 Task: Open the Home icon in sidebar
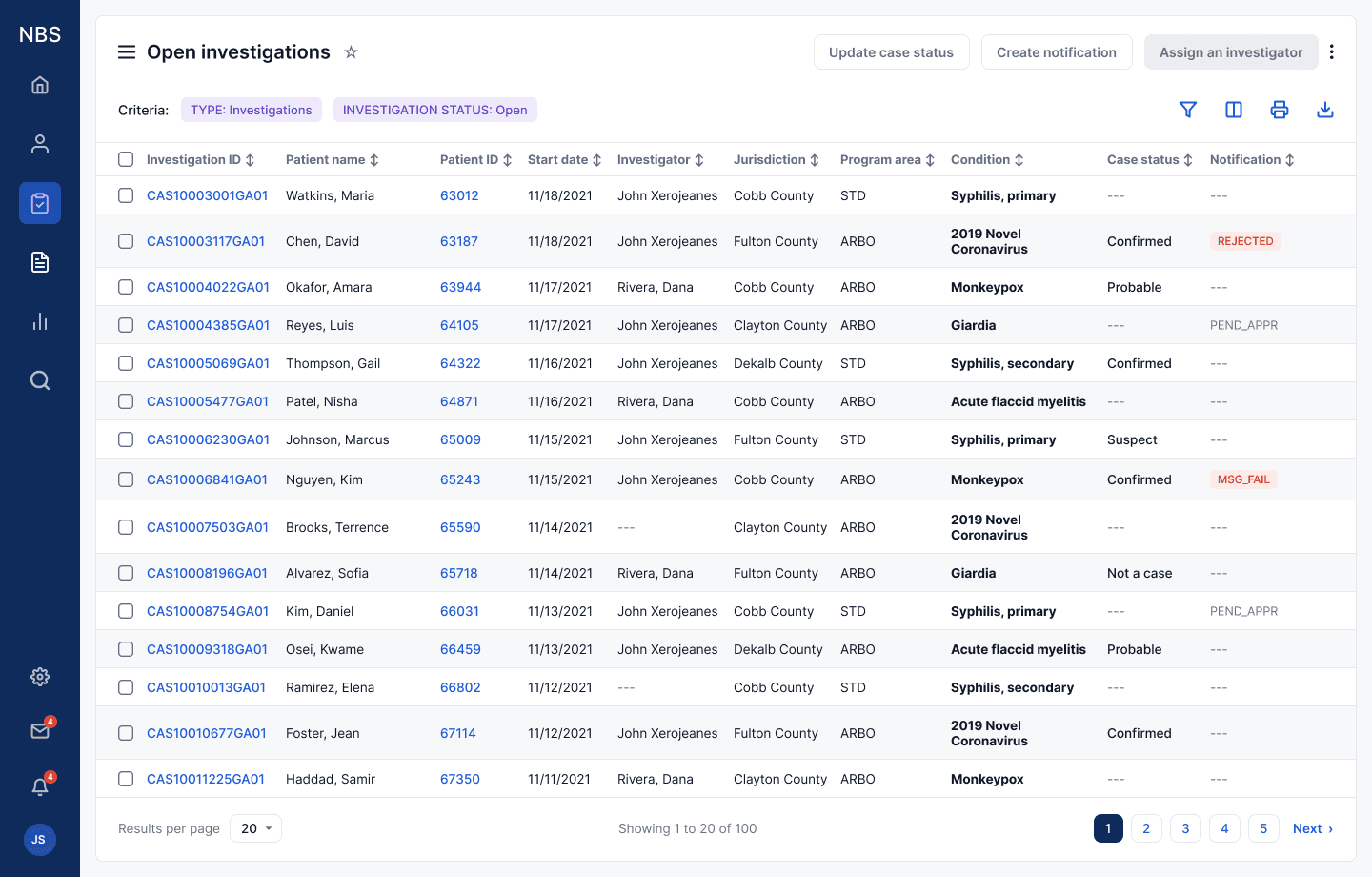(x=40, y=85)
